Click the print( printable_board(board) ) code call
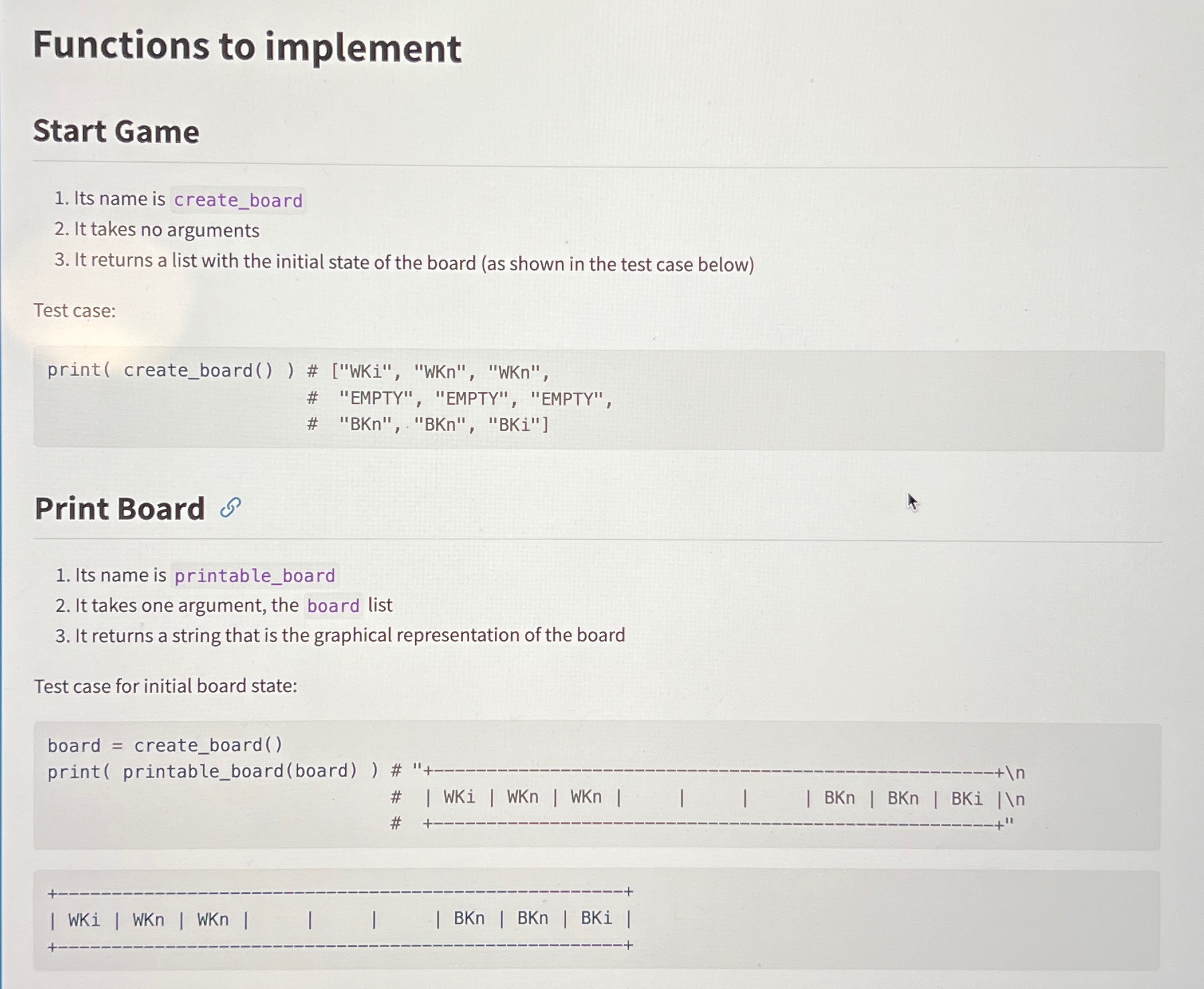This screenshot has height=989, width=1204. click(212, 771)
